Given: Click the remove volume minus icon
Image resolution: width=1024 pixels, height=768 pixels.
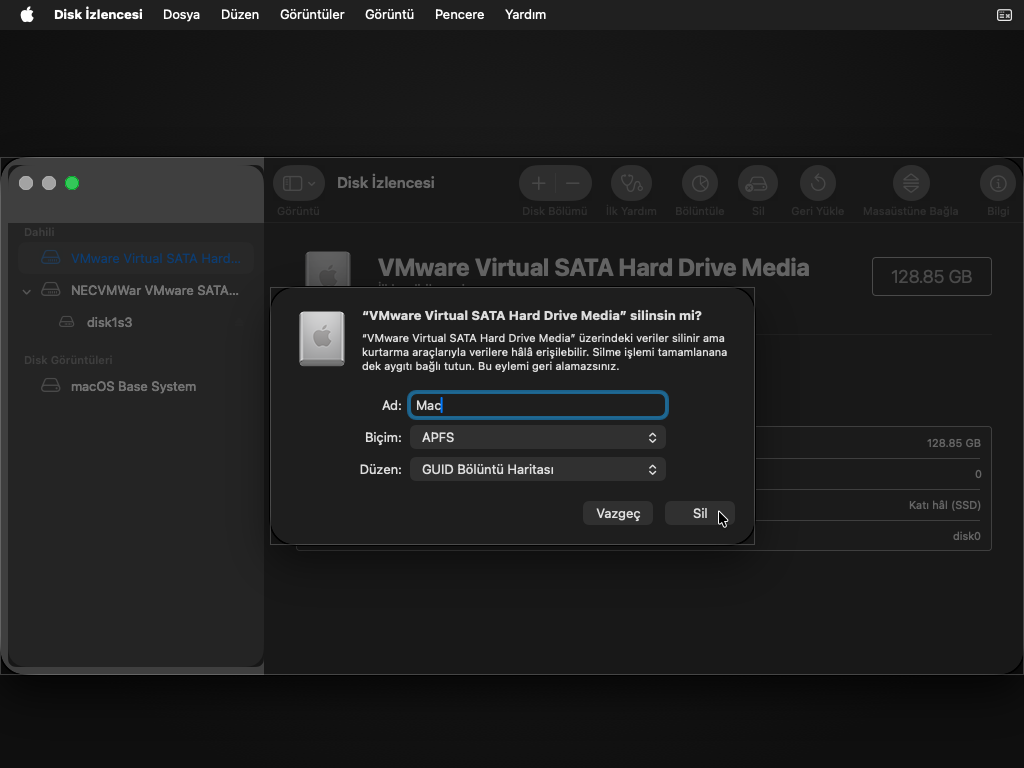Looking at the screenshot, I should tap(573, 184).
